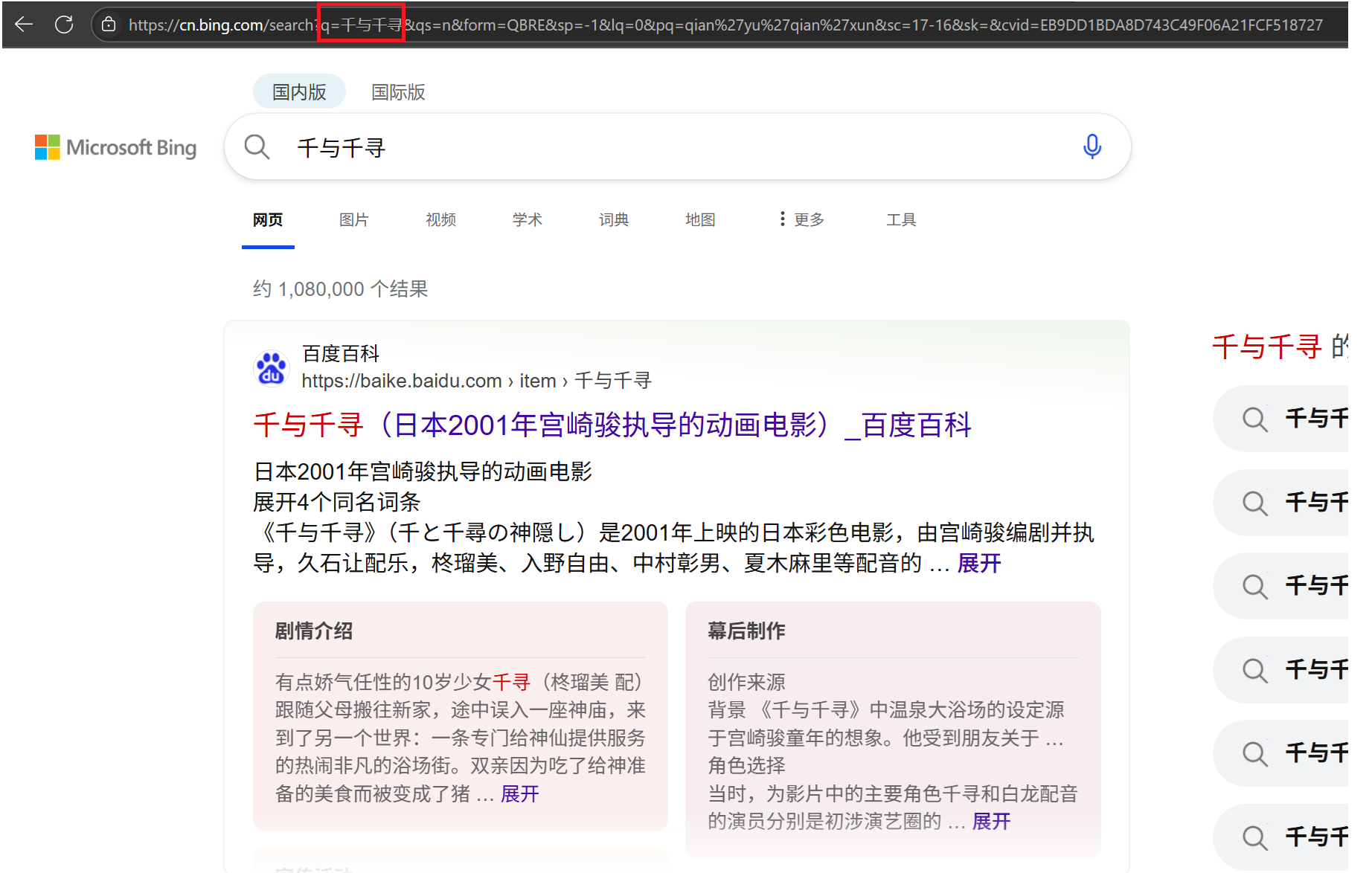Expand the 幕后制作 card text
Image resolution: width=1372 pixels, height=873 pixels.
pyautogui.click(x=991, y=821)
